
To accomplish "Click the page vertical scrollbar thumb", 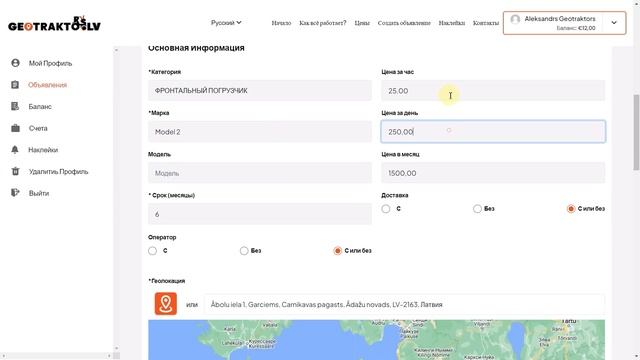I will point(636,133).
